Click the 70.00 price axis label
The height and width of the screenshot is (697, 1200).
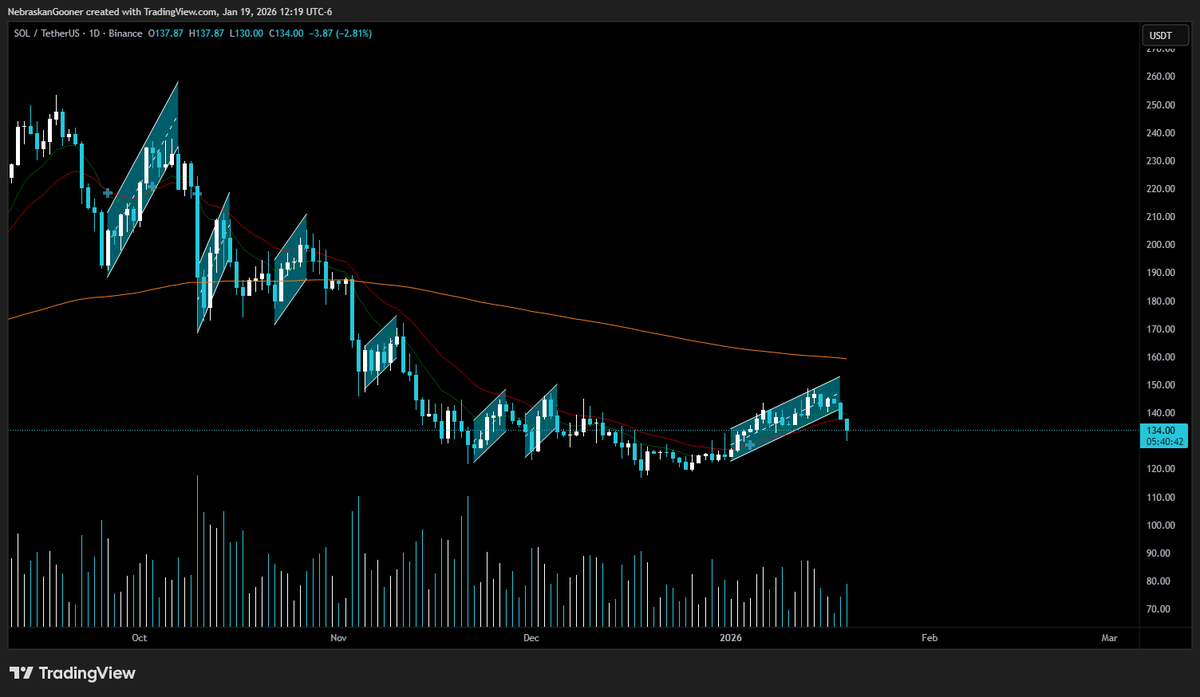click(1160, 609)
